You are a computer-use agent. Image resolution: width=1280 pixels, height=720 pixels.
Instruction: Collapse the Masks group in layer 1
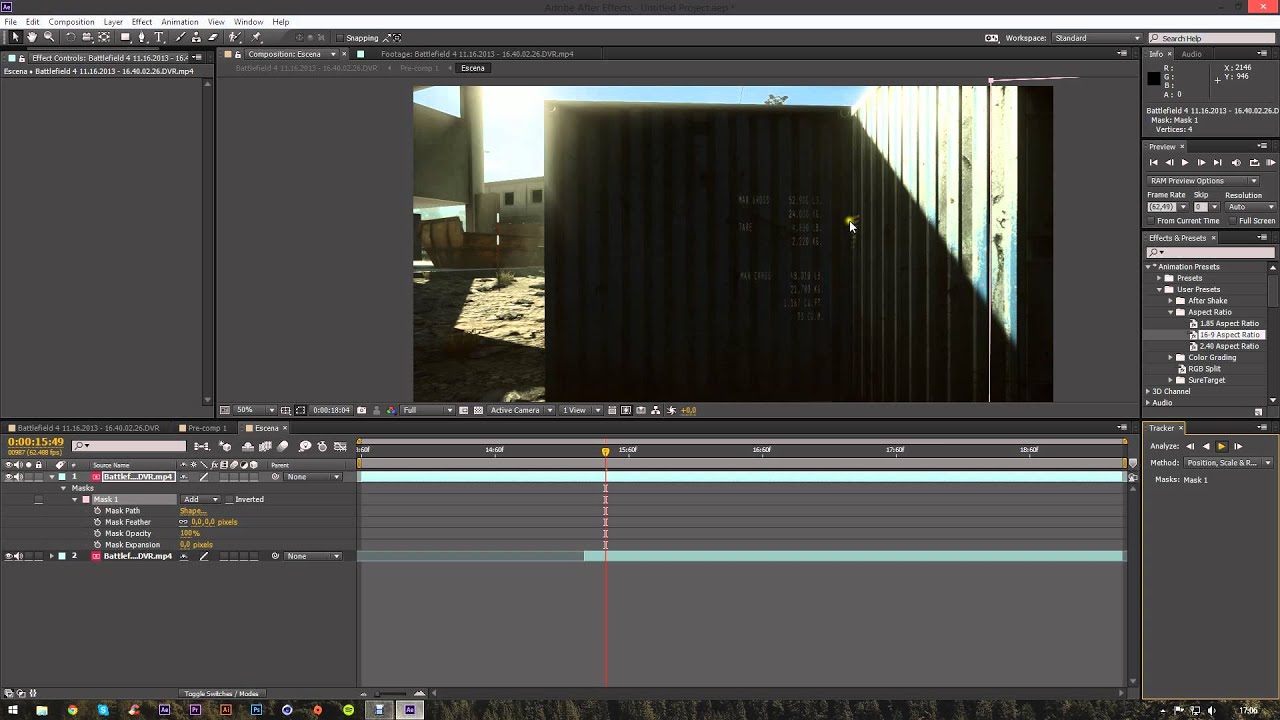click(63, 488)
